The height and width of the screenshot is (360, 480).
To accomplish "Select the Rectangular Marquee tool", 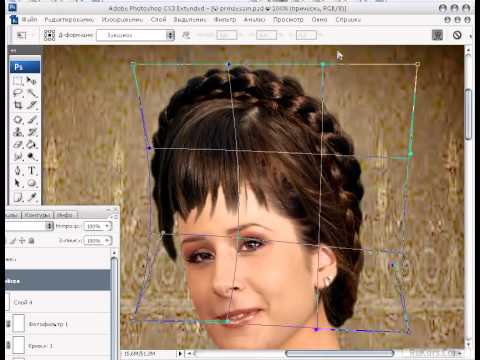I will (18, 81).
